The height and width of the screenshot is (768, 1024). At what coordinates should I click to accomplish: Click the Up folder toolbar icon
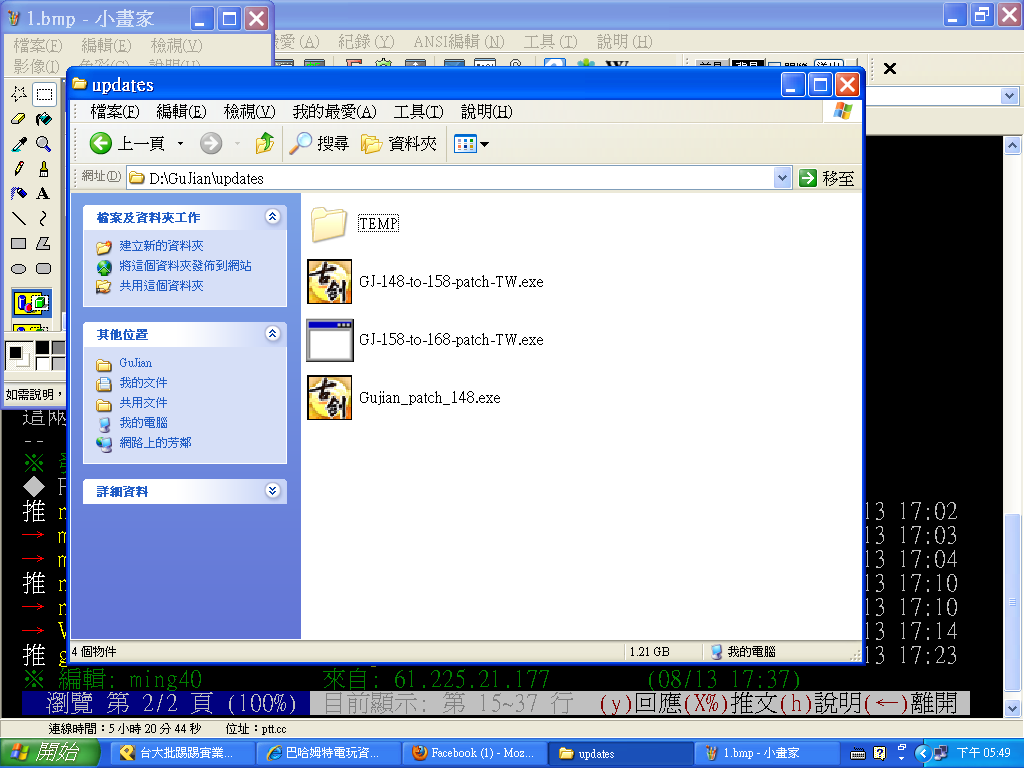point(264,144)
